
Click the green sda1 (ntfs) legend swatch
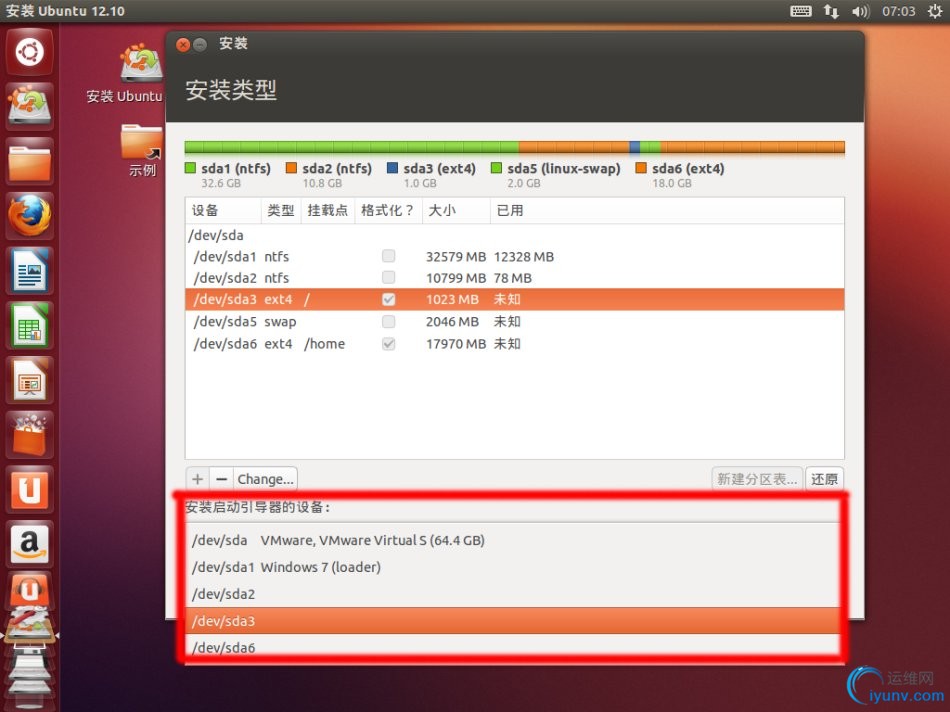[x=190, y=168]
